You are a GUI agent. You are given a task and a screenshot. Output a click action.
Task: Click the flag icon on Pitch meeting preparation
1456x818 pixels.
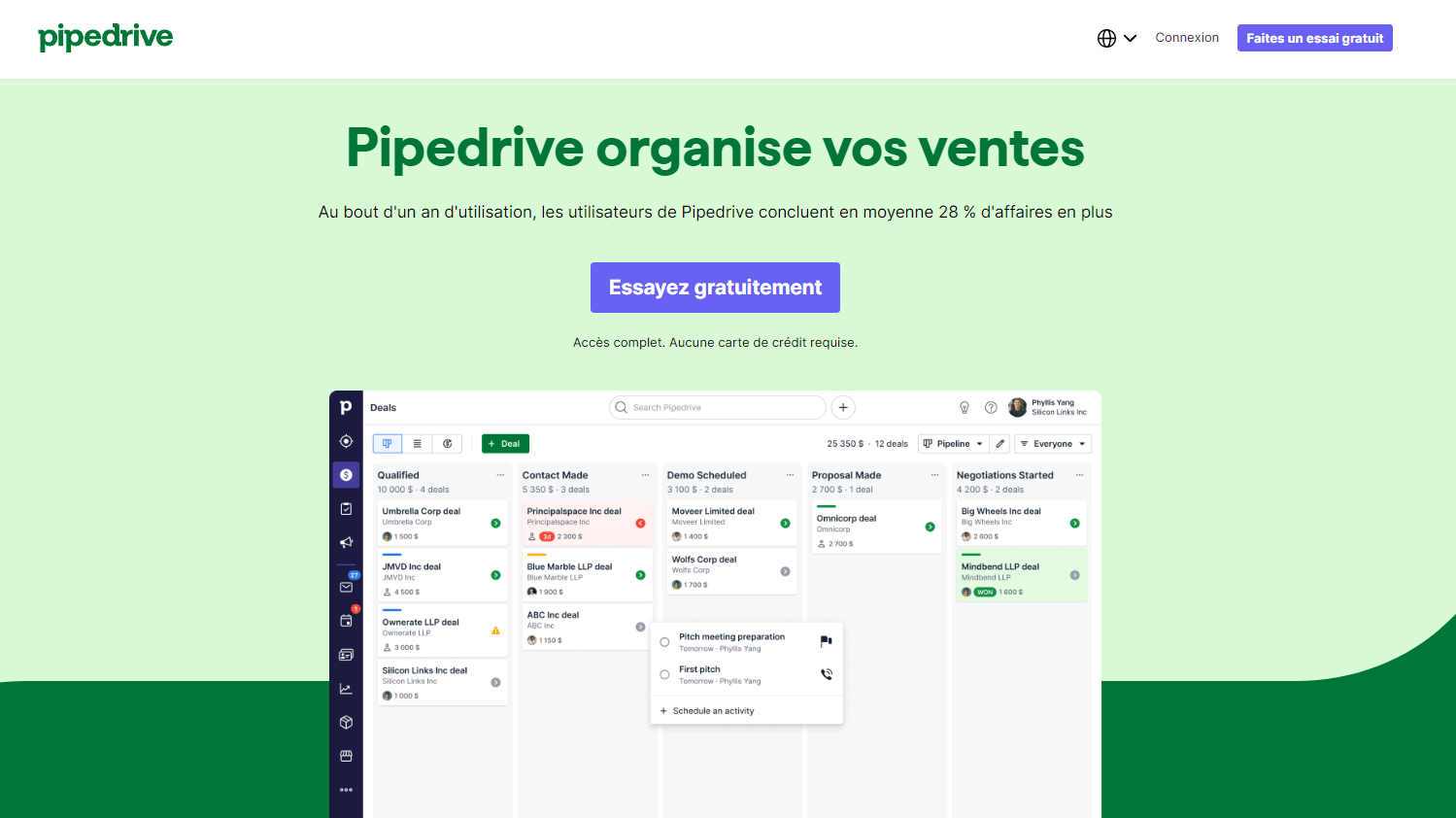pos(826,641)
